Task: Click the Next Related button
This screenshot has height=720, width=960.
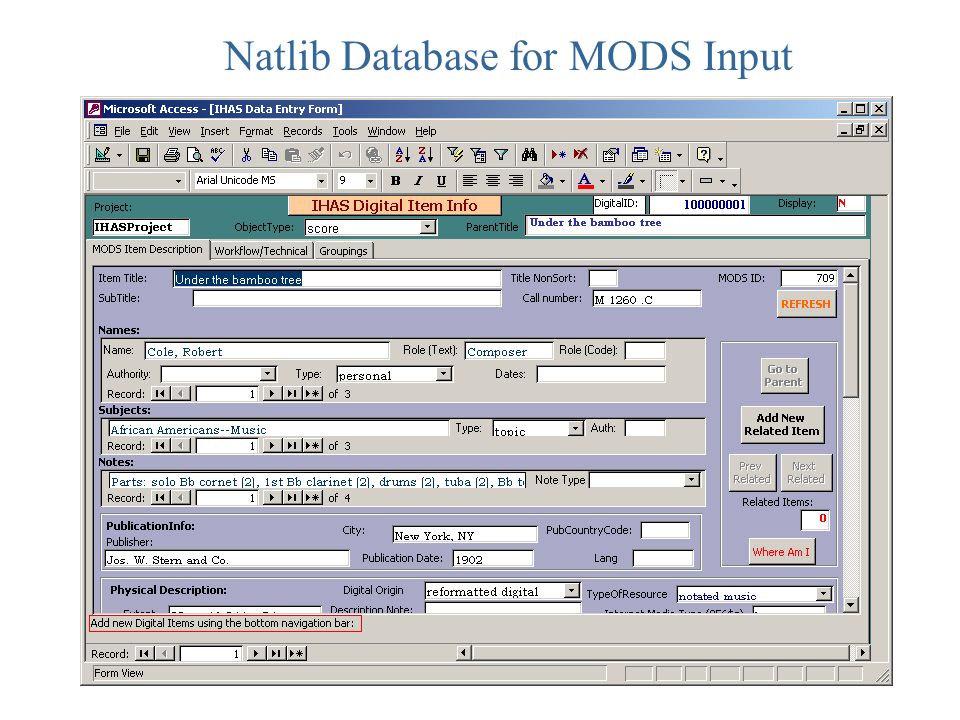Action: (x=806, y=472)
